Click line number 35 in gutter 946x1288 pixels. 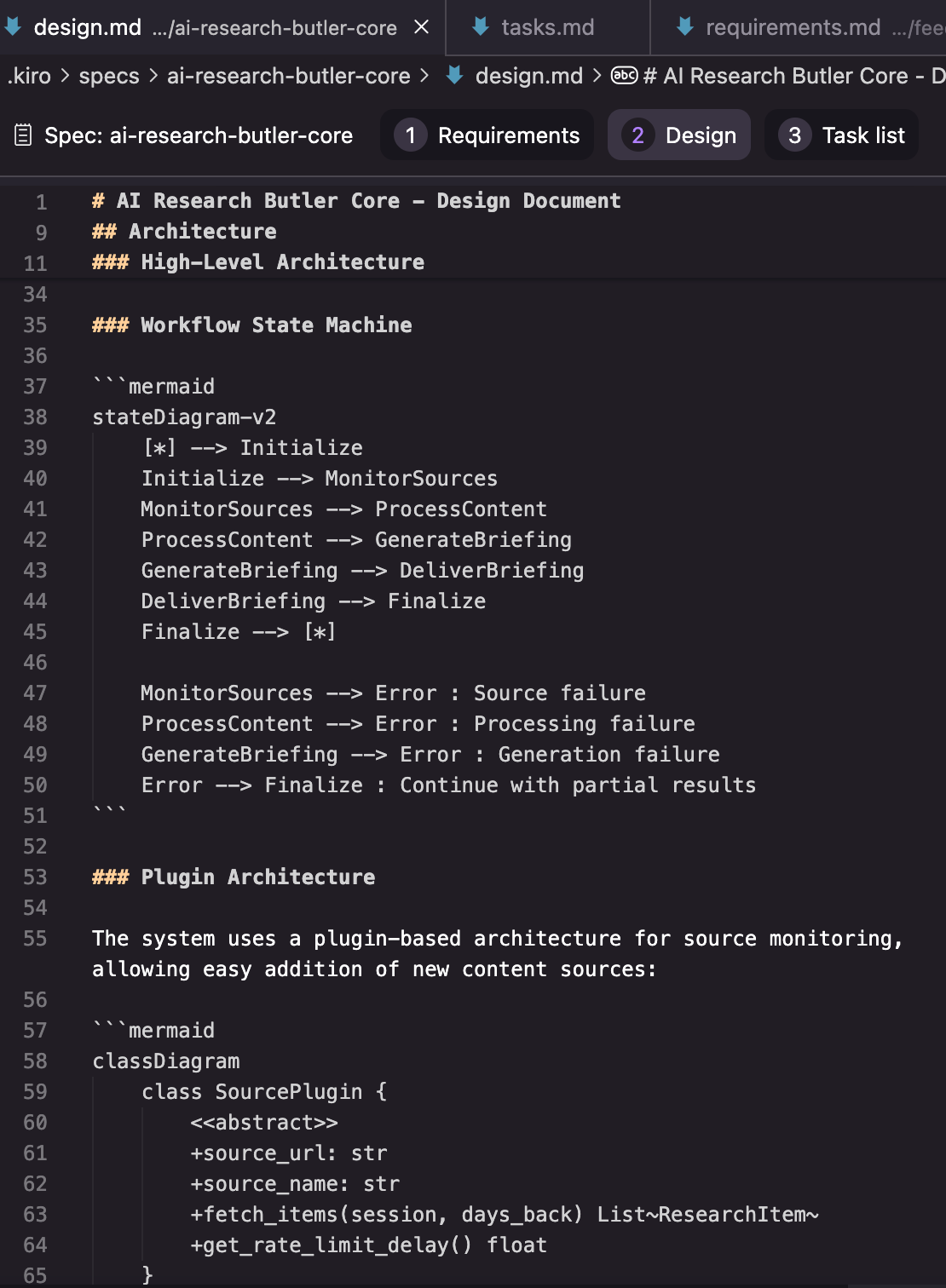(35, 325)
